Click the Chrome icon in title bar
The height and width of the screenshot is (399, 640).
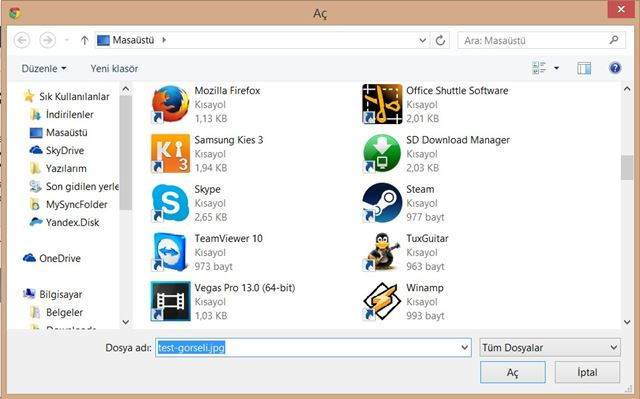click(x=15, y=13)
